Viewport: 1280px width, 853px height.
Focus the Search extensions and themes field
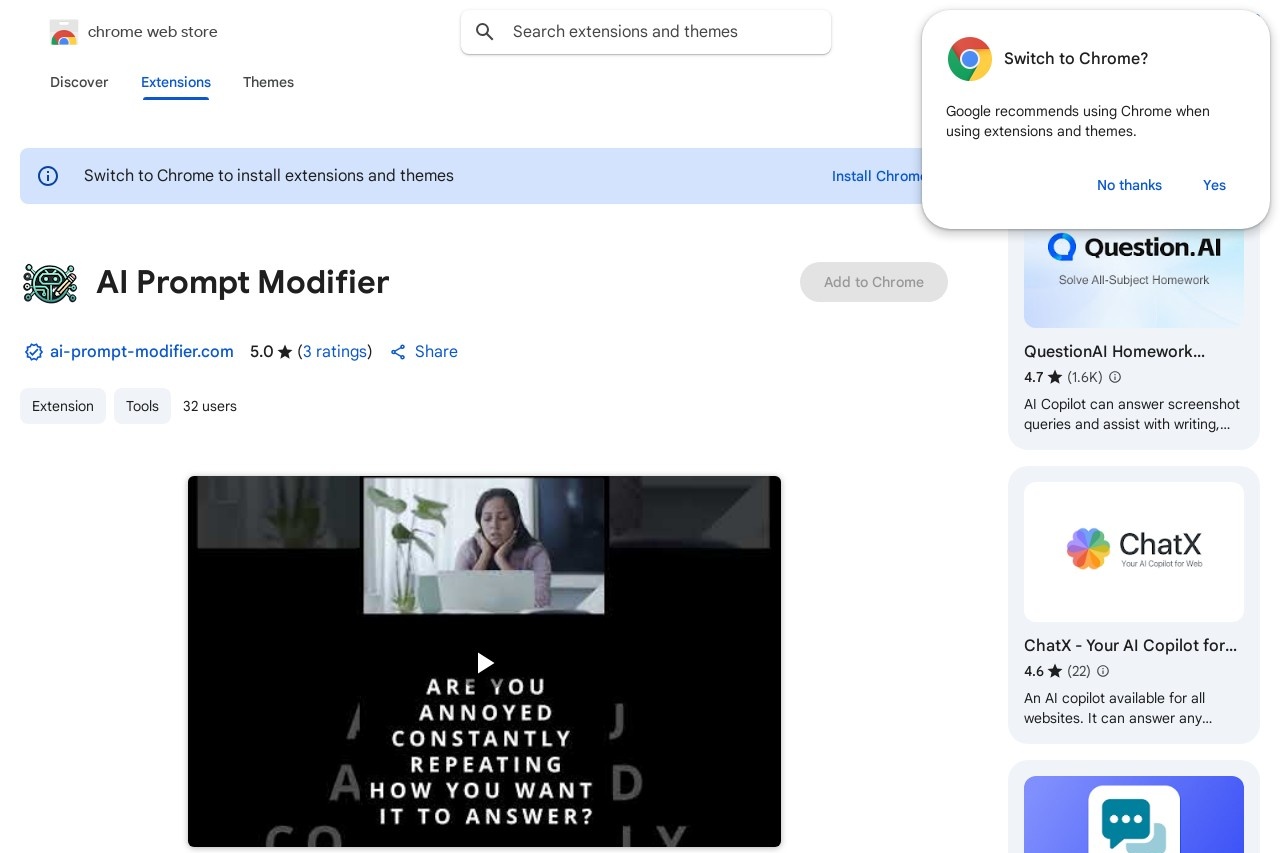(x=646, y=32)
